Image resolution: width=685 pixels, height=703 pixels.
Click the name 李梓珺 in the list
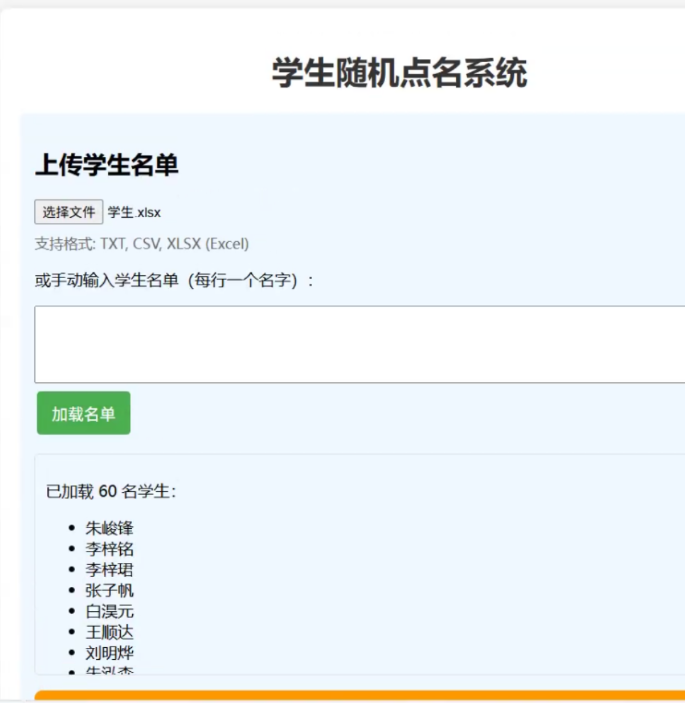pos(109,570)
